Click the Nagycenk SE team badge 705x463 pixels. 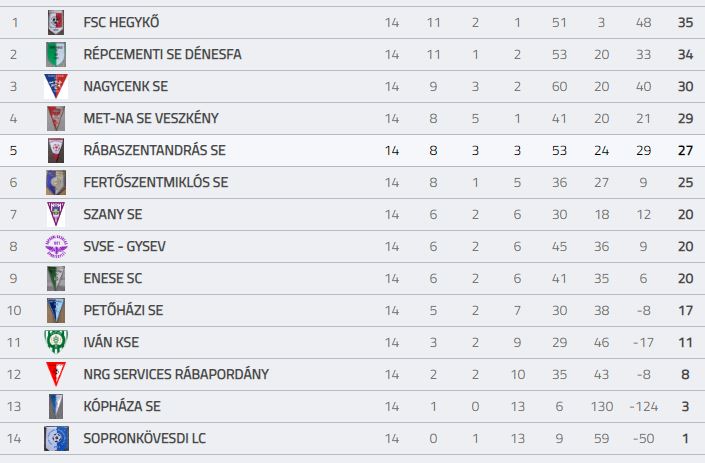coord(56,86)
